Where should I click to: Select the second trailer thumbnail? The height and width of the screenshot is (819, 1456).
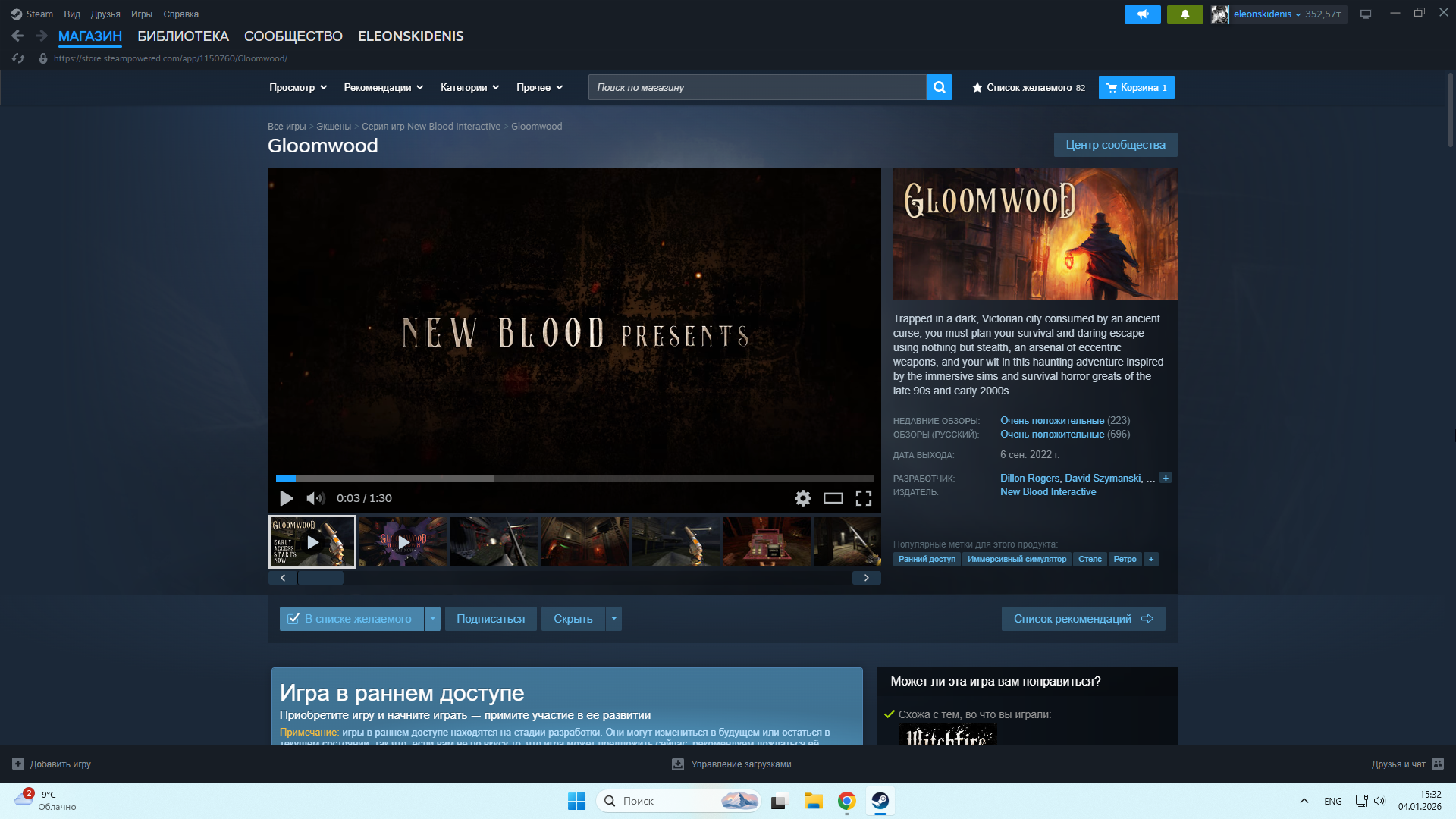pos(403,542)
